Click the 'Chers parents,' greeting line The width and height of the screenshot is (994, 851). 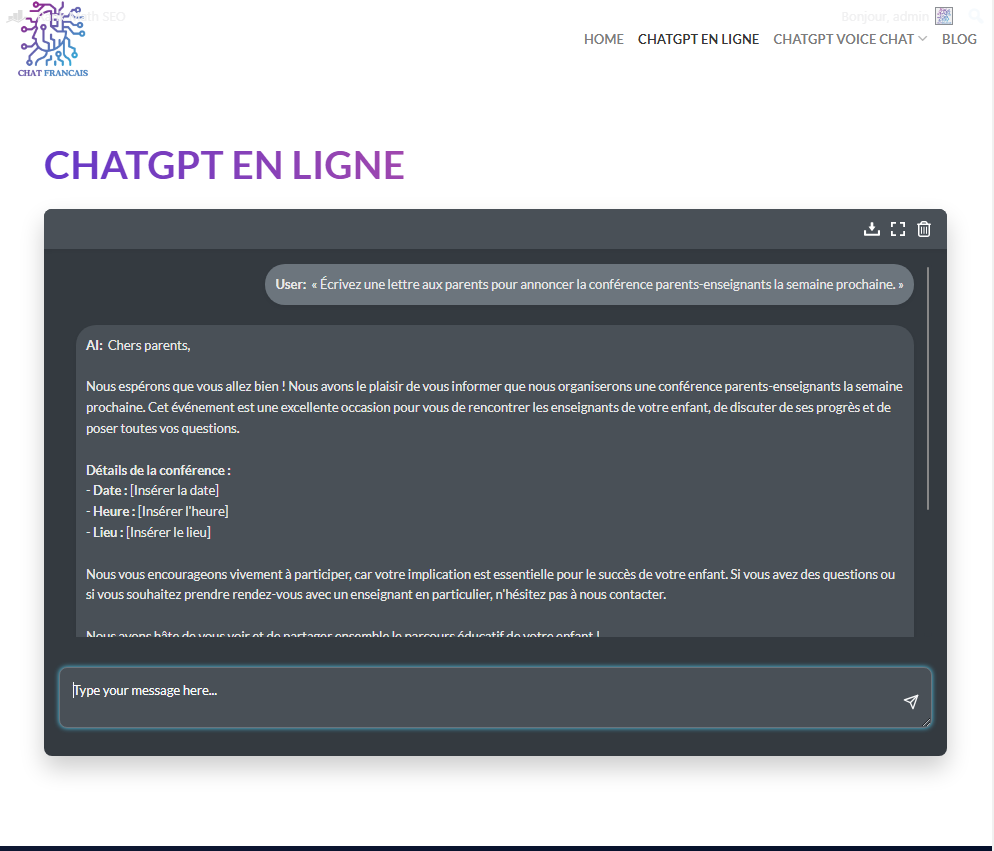point(149,346)
